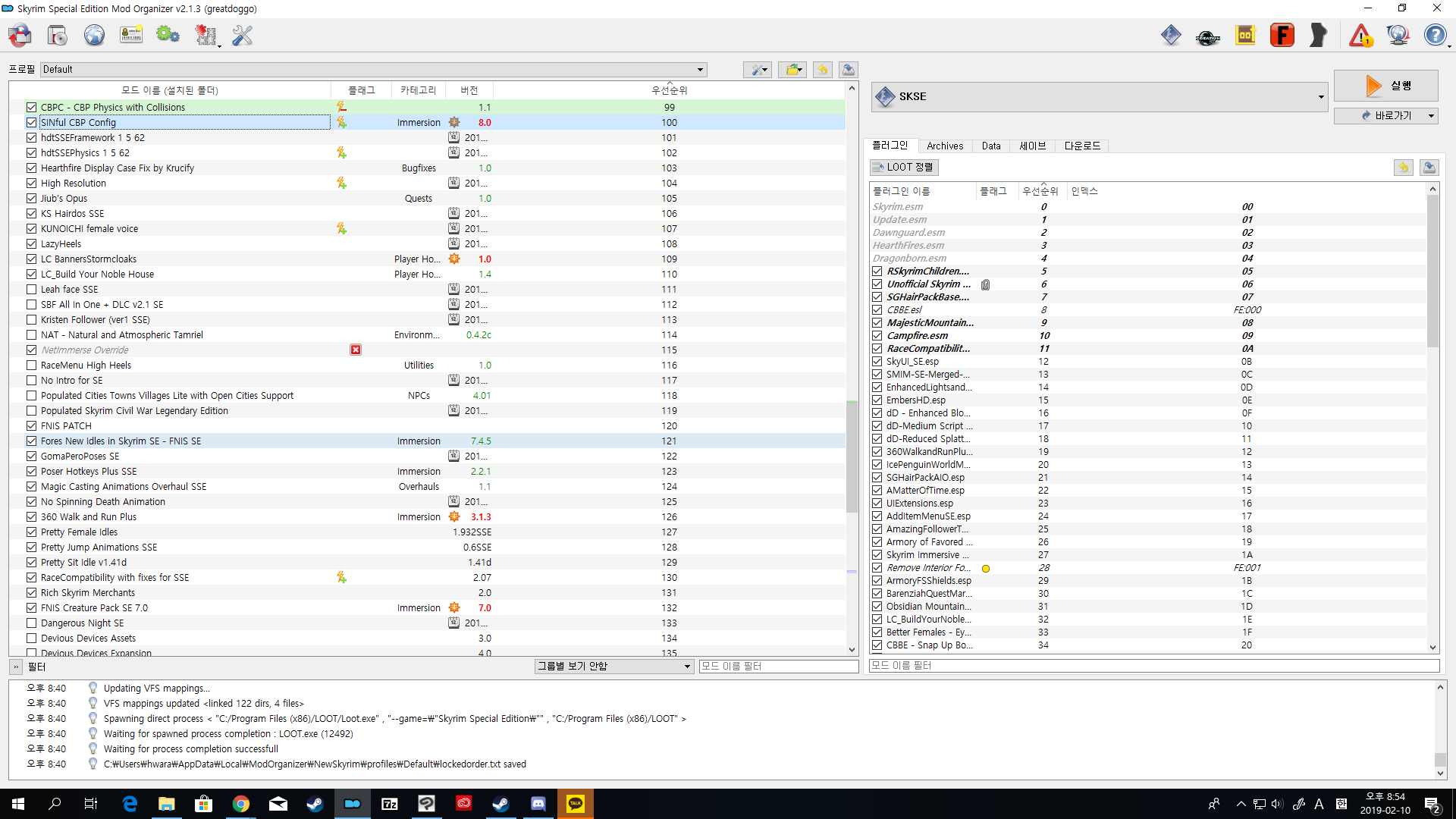Viewport: 1456px width, 819px height.
Task: Open Discord from the taskbar
Action: click(x=538, y=804)
